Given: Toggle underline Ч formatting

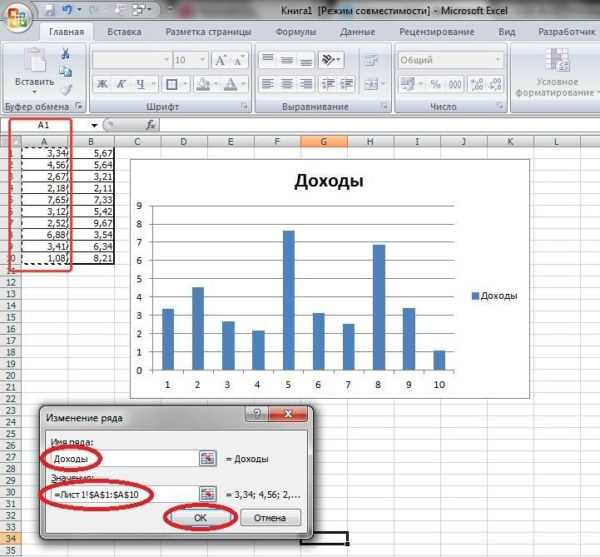Looking at the screenshot, I should pyautogui.click(x=140, y=84).
